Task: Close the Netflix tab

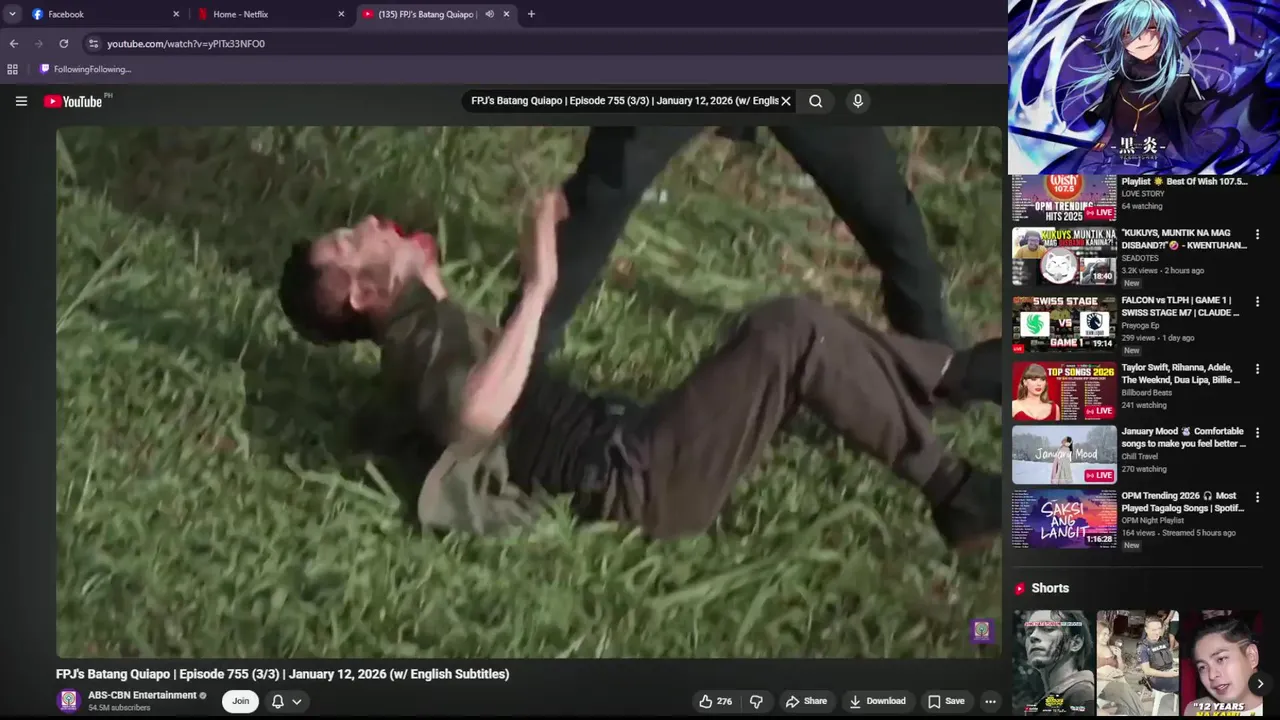Action: coord(341,14)
